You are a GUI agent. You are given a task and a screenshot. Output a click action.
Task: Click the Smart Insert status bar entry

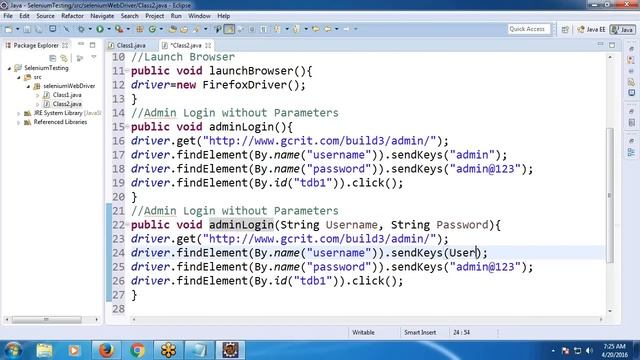[x=420, y=333]
